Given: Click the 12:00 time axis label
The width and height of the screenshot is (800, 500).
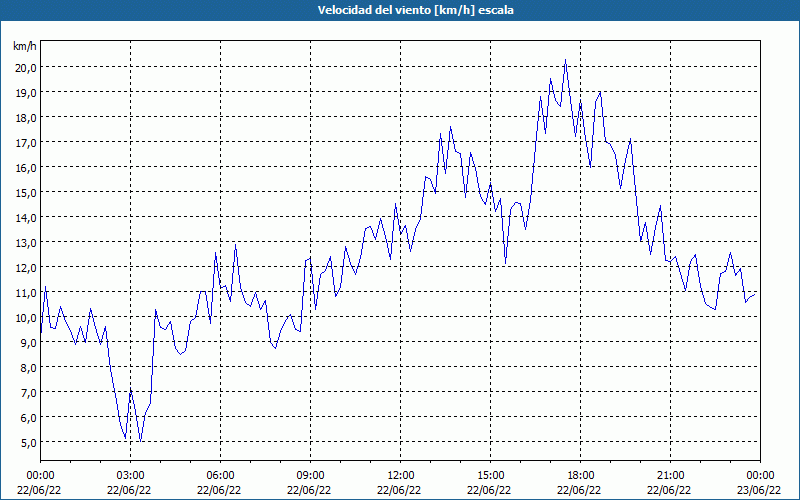Looking at the screenshot, I should click(401, 476).
